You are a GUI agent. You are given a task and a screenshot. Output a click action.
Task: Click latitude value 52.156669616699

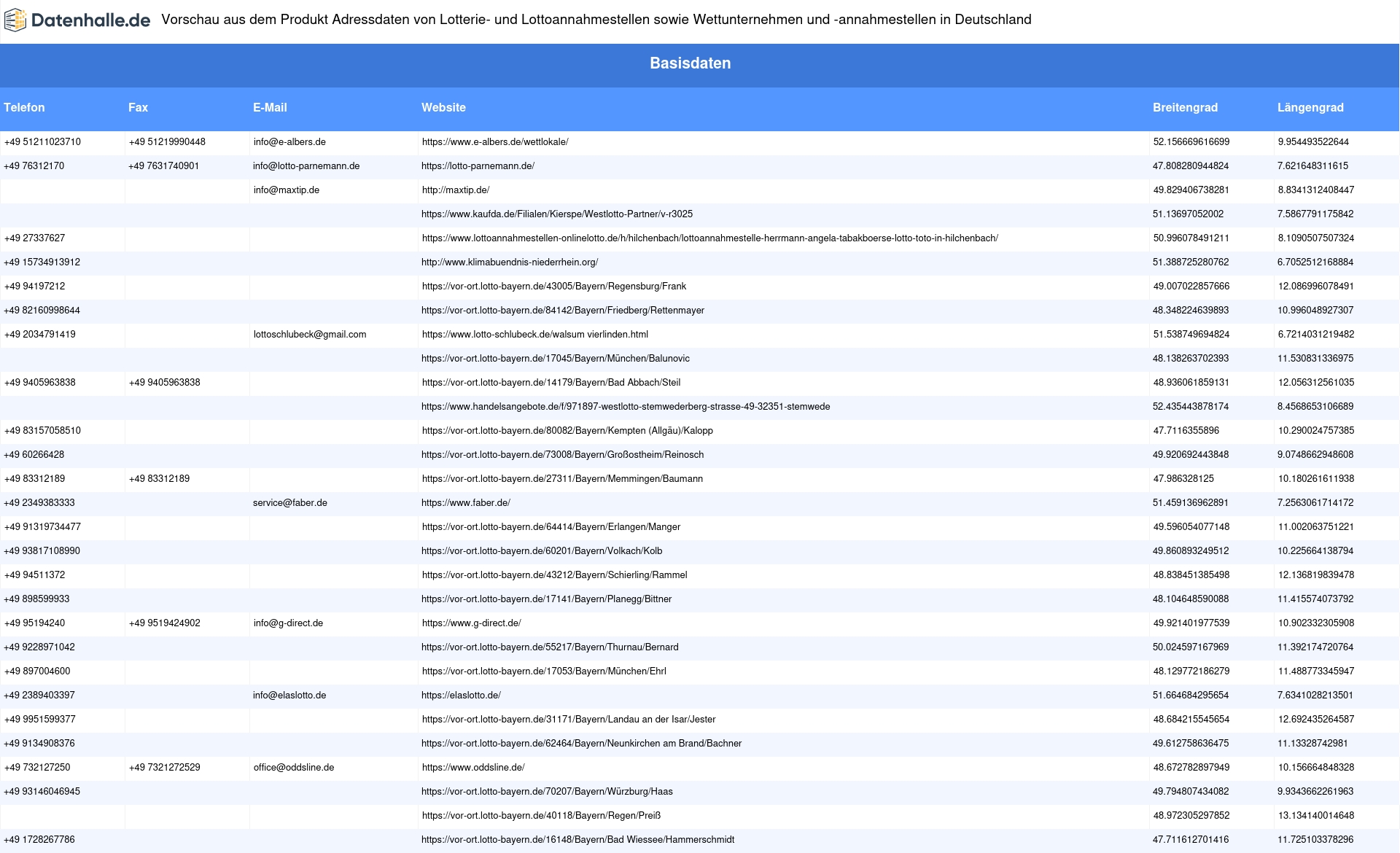[1191, 142]
